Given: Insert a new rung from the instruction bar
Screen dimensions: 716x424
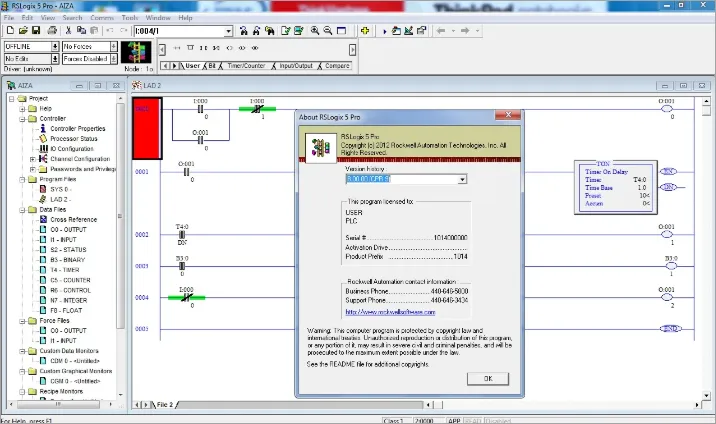Looking at the screenshot, I should [x=177, y=47].
